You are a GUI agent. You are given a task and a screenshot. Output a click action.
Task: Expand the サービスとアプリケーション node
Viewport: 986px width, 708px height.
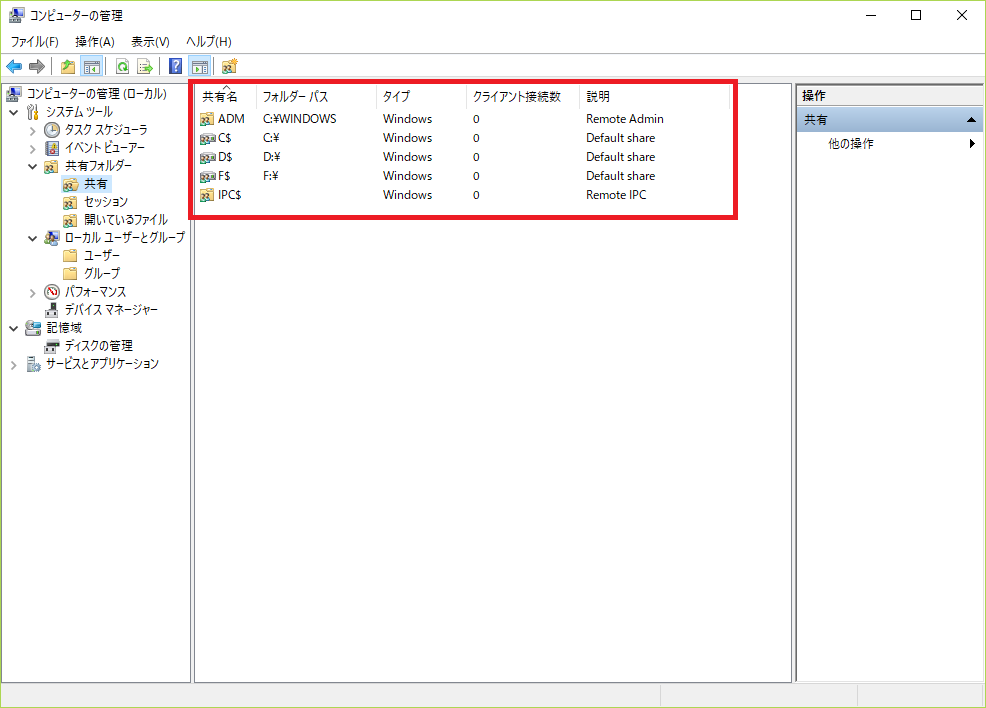(14, 365)
